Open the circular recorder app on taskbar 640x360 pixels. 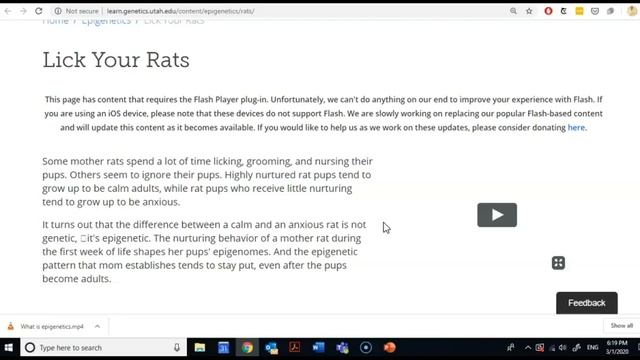tap(366, 348)
